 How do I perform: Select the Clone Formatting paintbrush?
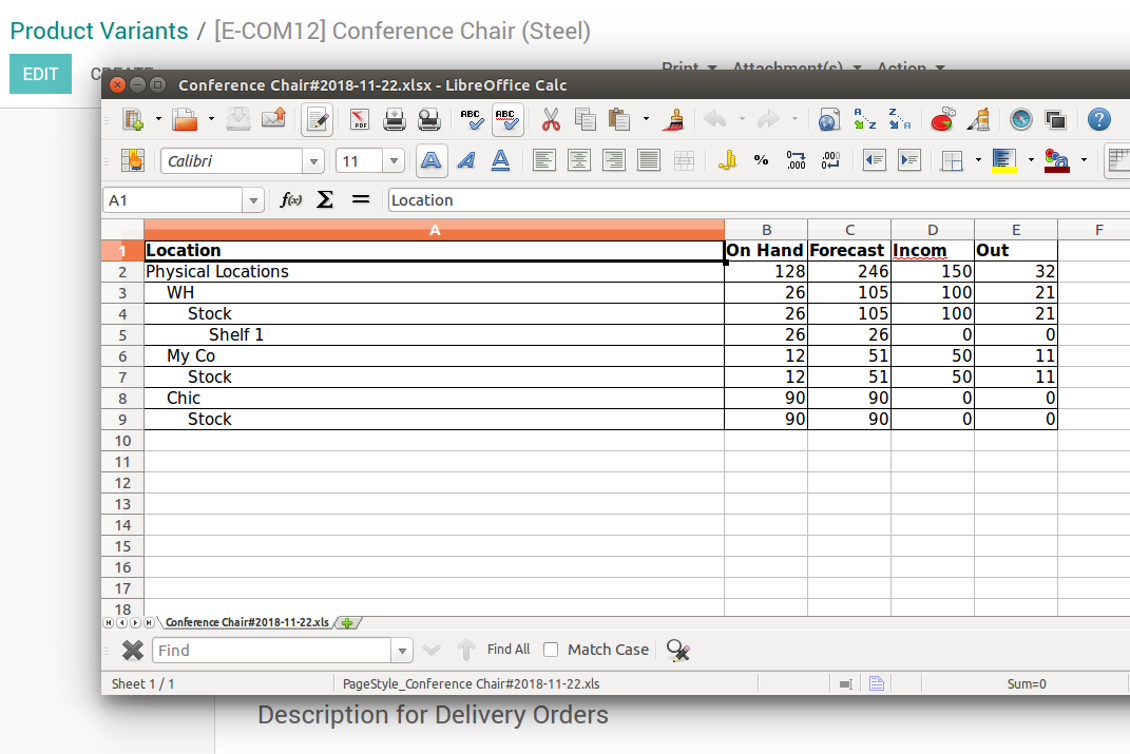click(x=674, y=119)
